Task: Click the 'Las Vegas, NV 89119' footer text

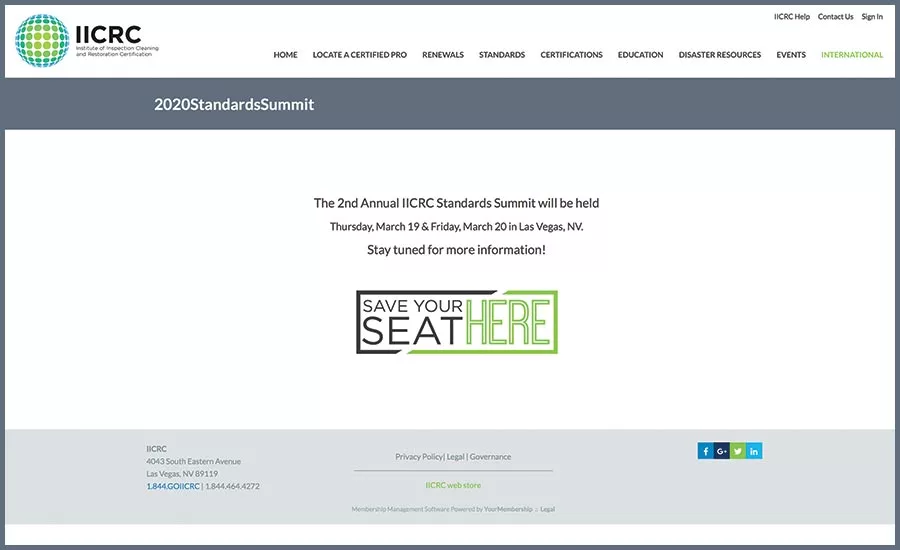Action: click(182, 474)
